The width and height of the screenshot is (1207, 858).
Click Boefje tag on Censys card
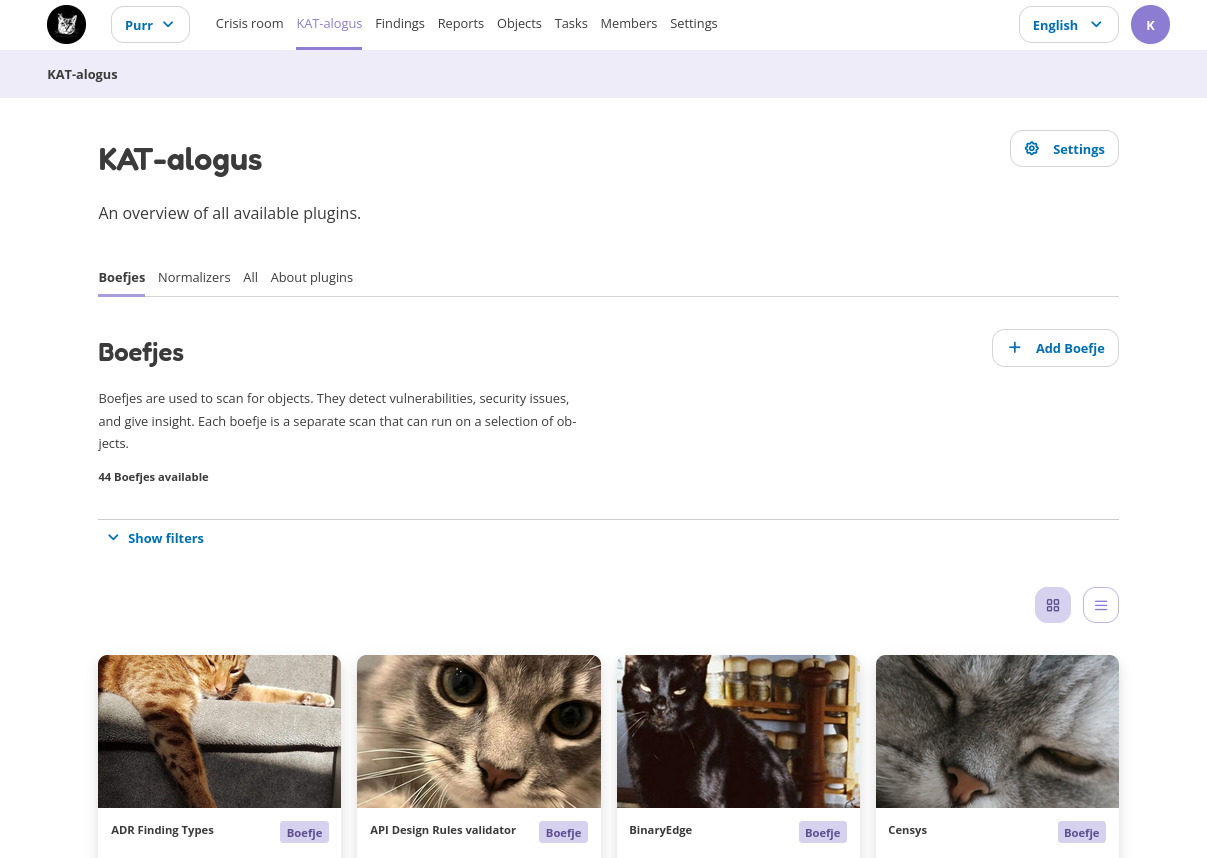tap(1082, 832)
